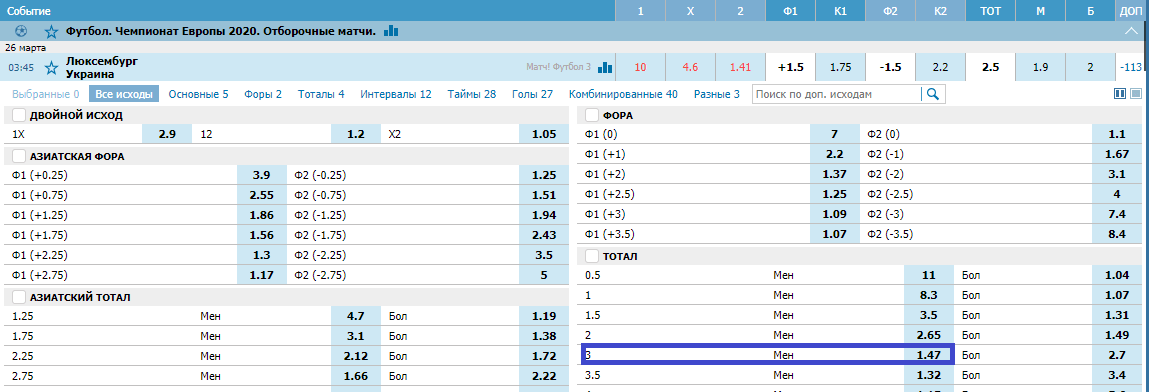
Task: Select handicap Ф1 (0) odds 7
Action: (x=835, y=134)
